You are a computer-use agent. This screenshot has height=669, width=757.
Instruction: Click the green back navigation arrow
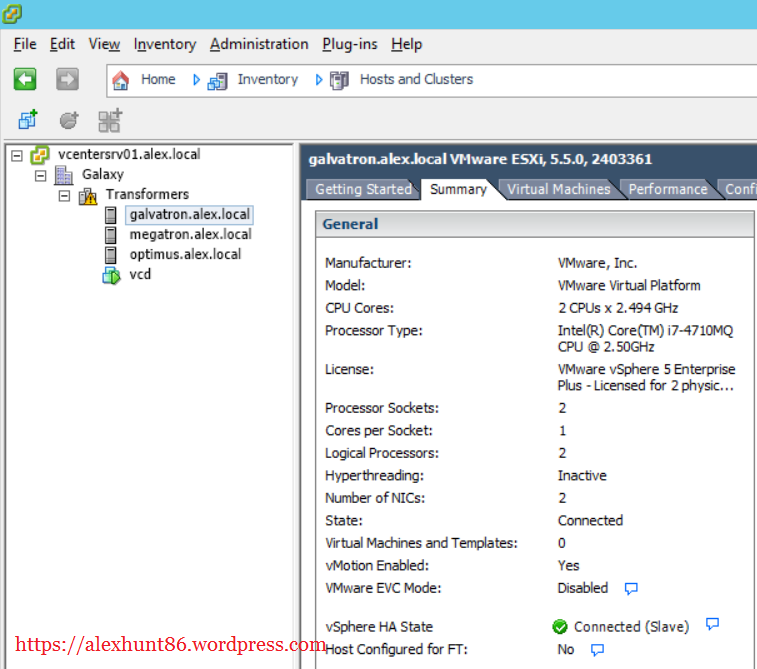point(25,79)
